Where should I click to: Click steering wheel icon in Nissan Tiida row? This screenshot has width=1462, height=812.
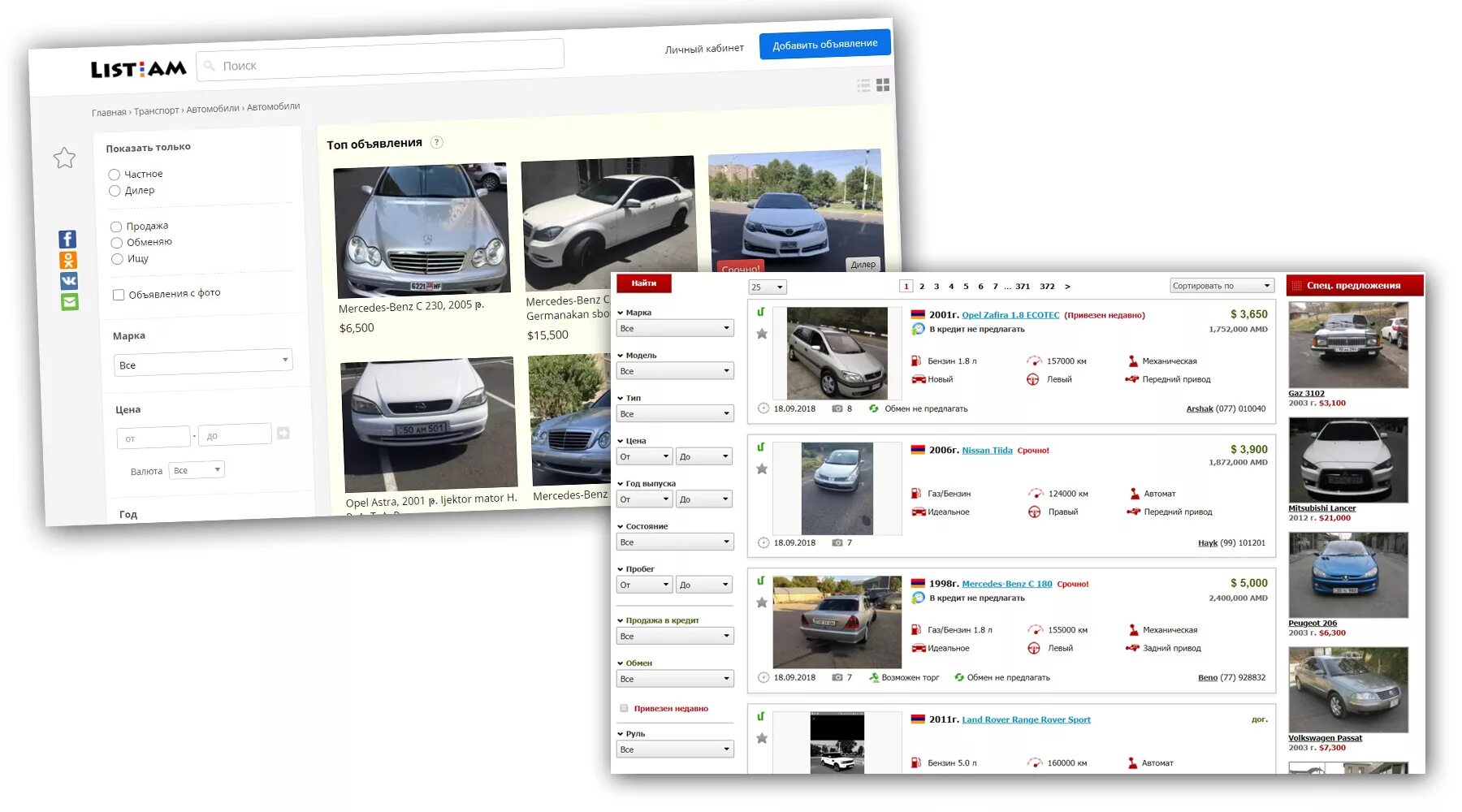point(1034,512)
